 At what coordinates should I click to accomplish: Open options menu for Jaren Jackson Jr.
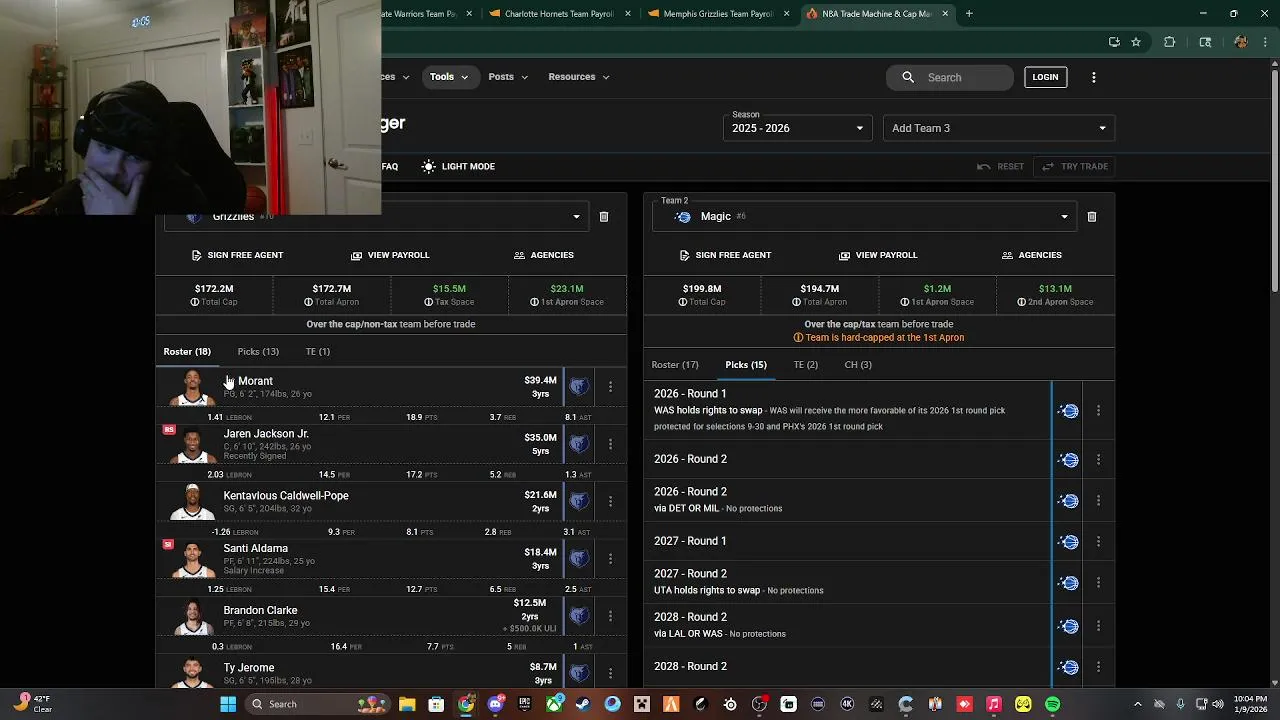click(x=610, y=444)
